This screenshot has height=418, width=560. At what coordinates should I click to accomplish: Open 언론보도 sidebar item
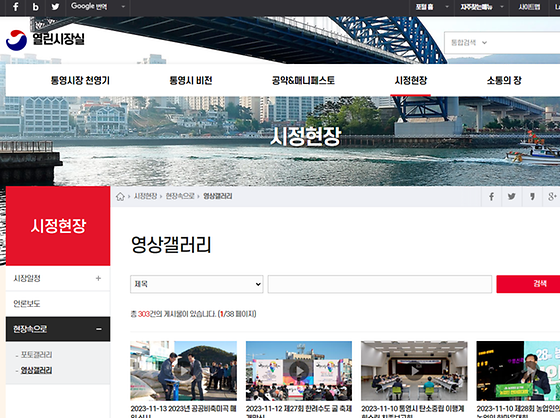point(58,304)
